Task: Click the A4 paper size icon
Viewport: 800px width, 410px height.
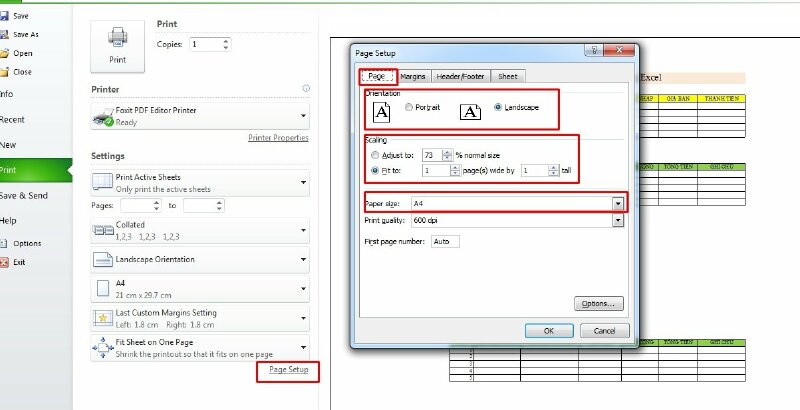Action: click(103, 289)
